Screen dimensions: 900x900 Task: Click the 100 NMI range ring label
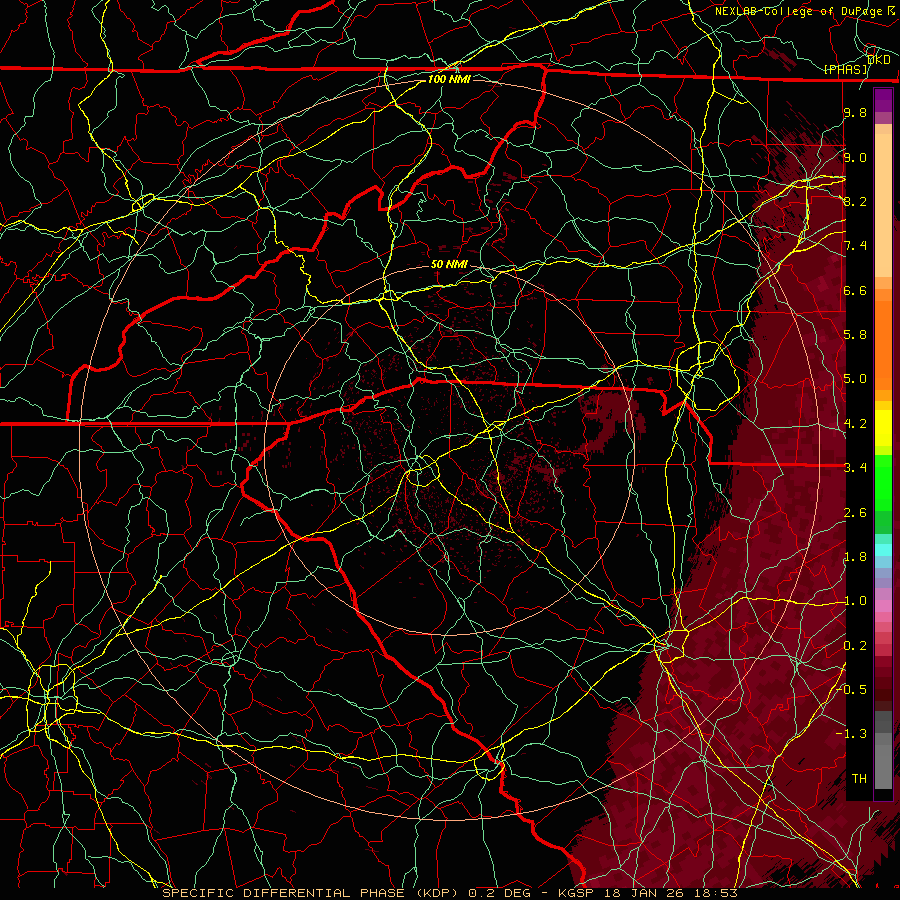tap(449, 79)
